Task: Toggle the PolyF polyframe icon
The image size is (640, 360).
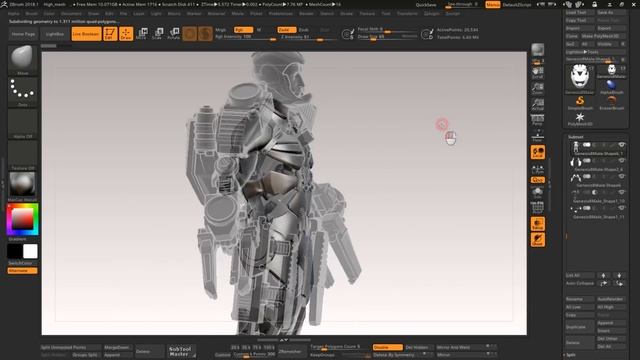Action: pyautogui.click(x=538, y=207)
